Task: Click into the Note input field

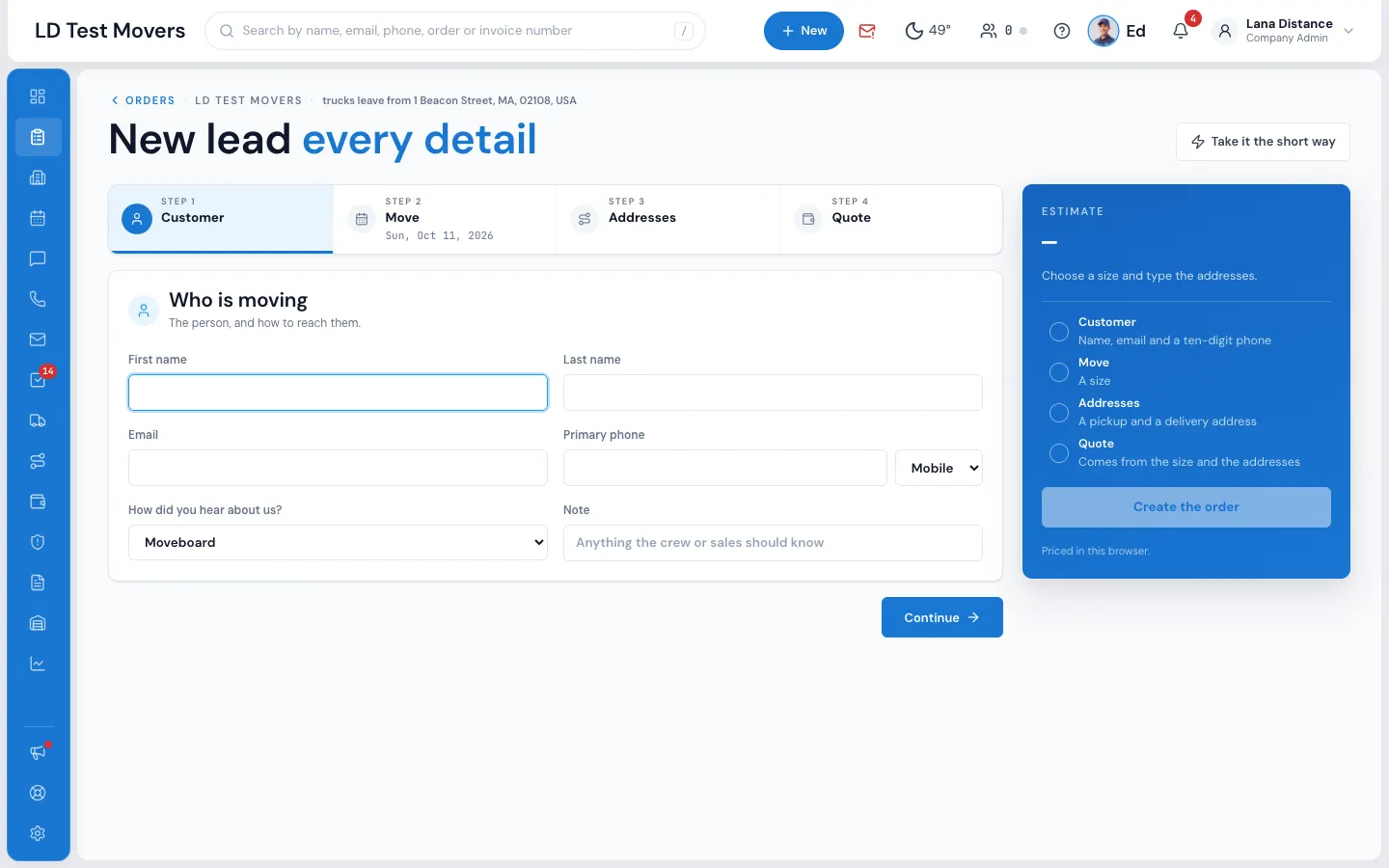Action: (773, 543)
